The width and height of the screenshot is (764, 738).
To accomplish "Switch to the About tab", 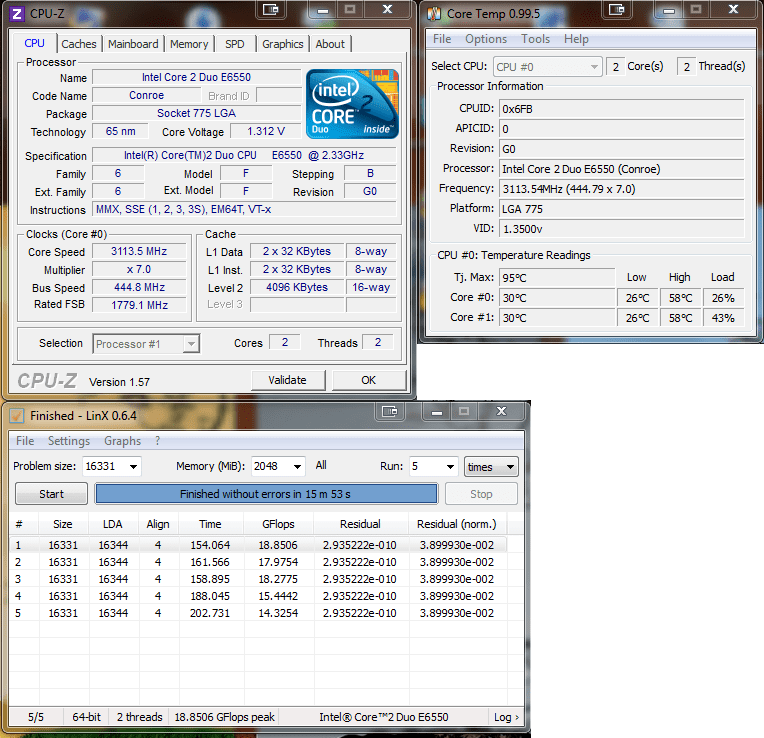I will click(330, 44).
